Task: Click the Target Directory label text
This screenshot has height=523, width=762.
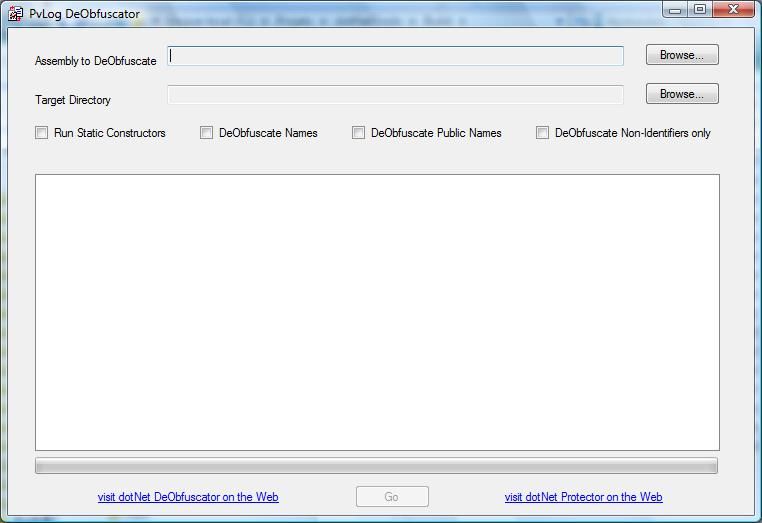Action: [x=73, y=100]
